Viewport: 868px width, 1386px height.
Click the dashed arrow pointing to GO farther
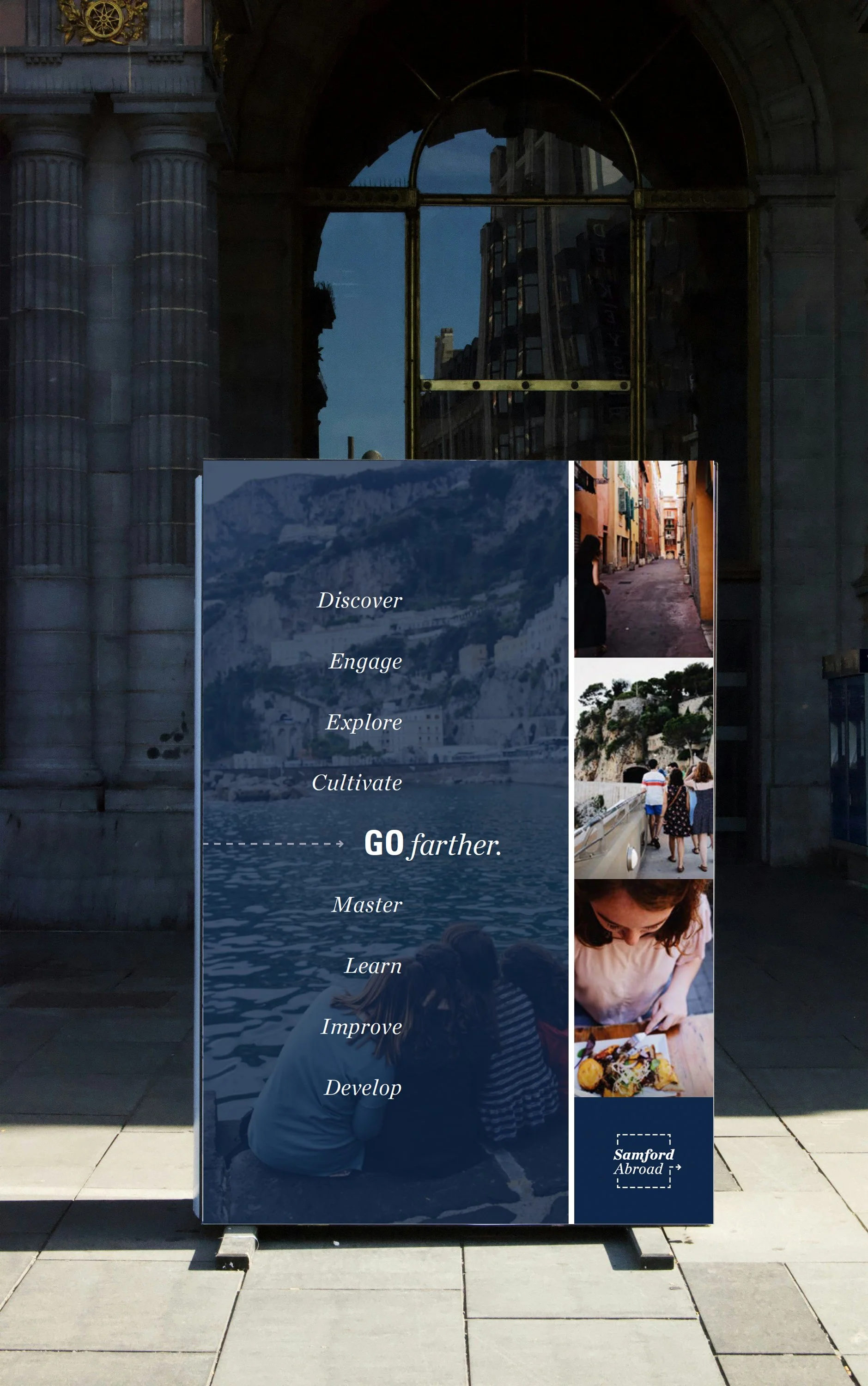274,844
